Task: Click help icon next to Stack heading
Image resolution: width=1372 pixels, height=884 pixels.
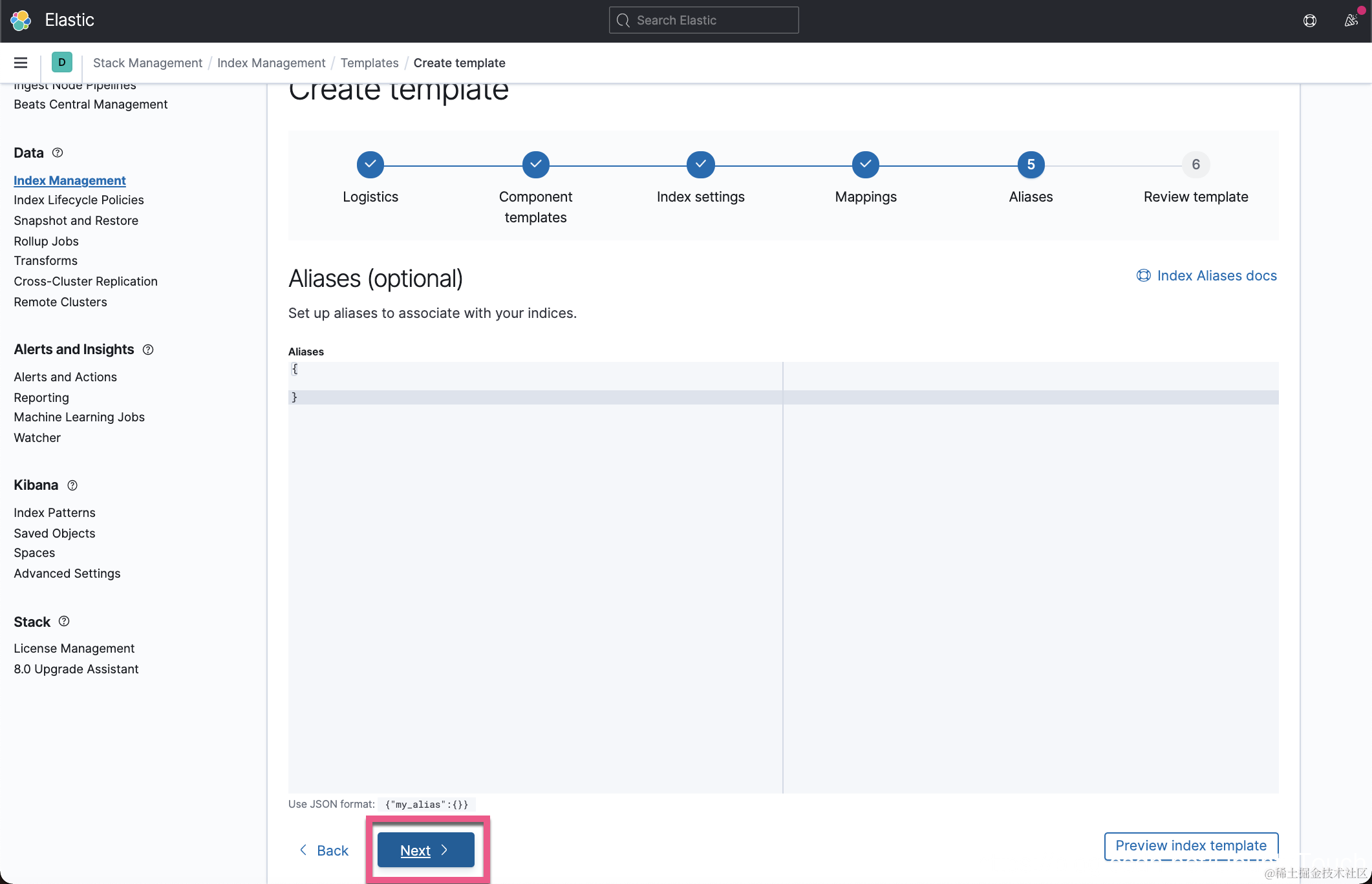Action: 64,622
